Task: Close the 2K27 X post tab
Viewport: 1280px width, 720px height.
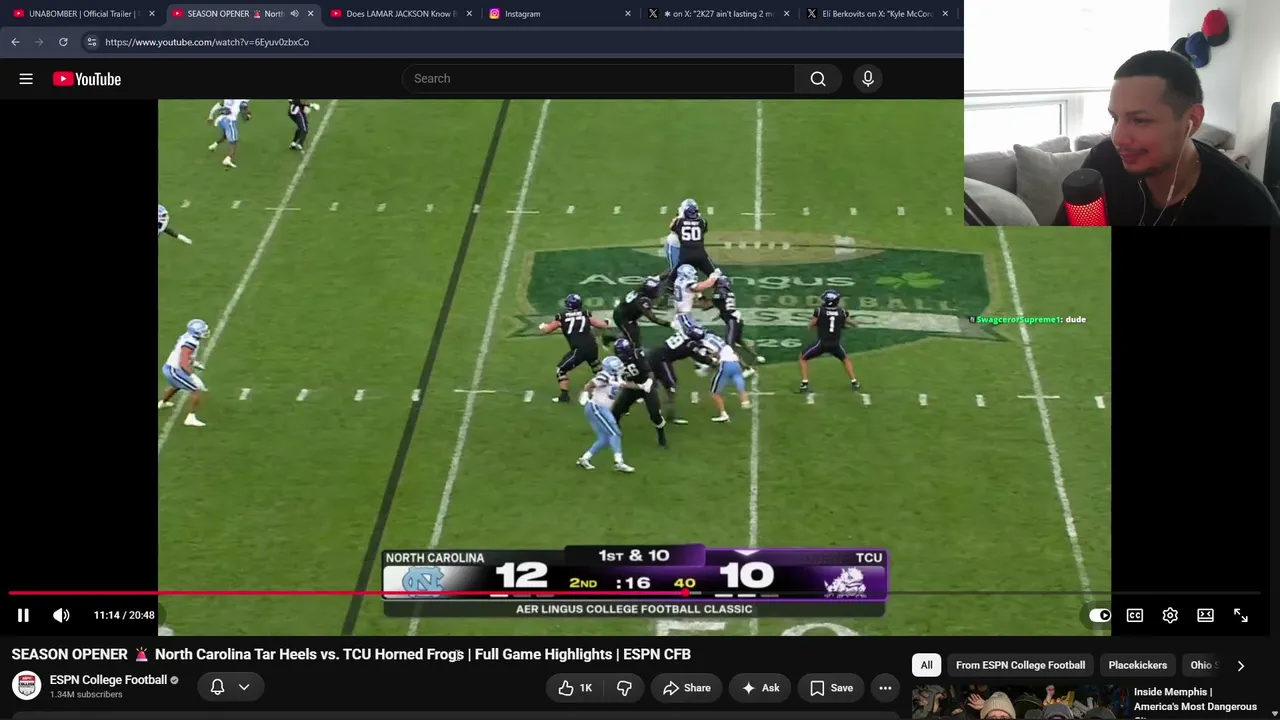Action: point(787,14)
